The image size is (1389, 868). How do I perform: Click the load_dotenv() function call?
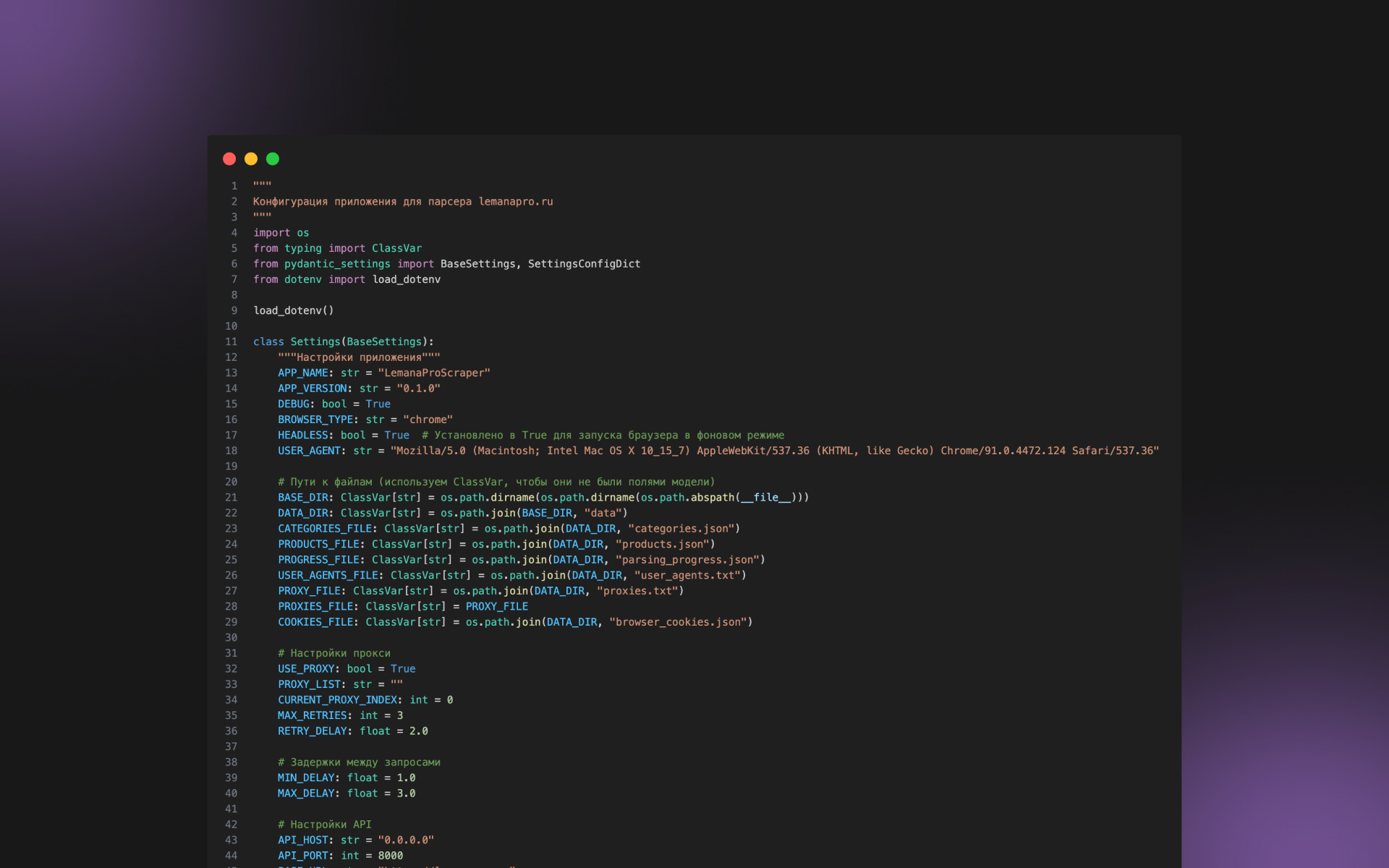[292, 310]
